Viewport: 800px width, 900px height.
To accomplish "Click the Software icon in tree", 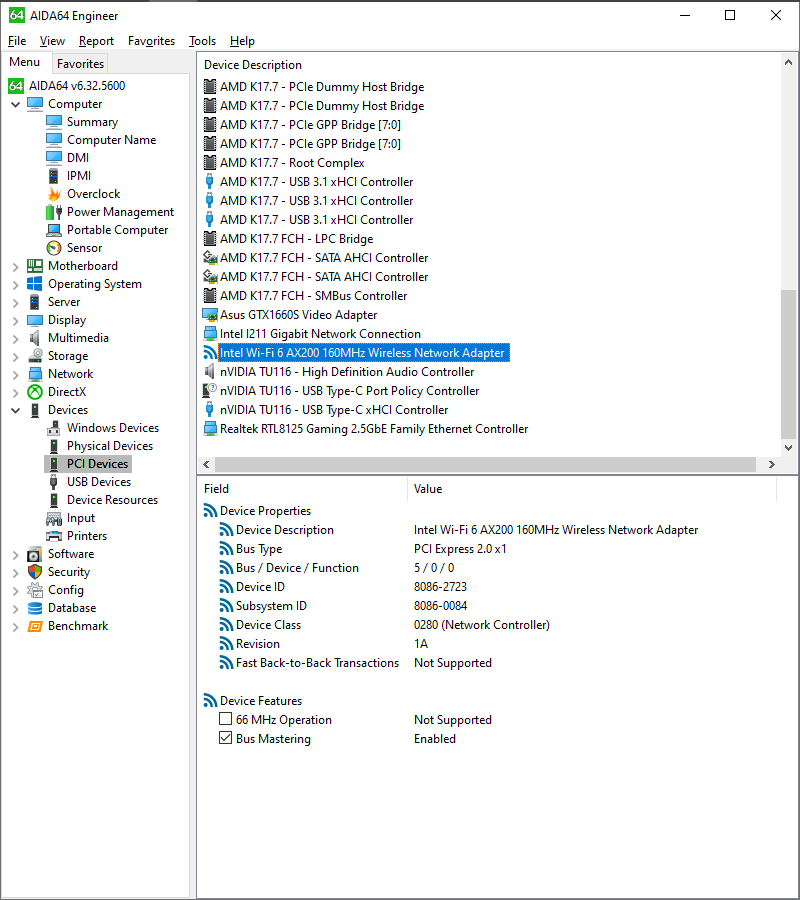I will pos(35,554).
